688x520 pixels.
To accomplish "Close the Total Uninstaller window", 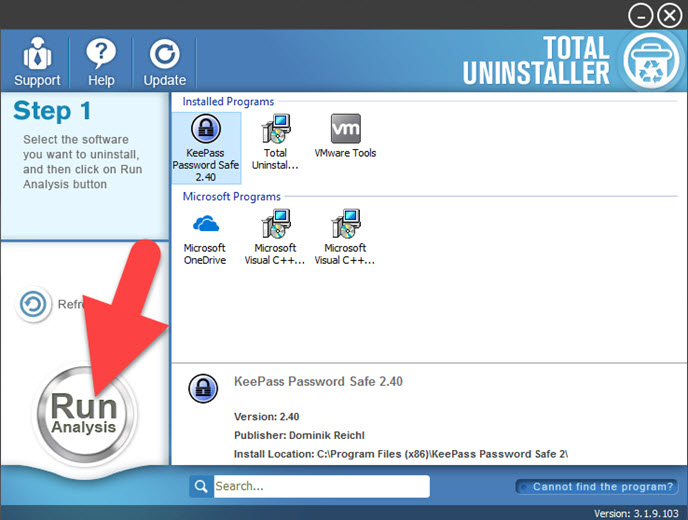I will (670, 16).
